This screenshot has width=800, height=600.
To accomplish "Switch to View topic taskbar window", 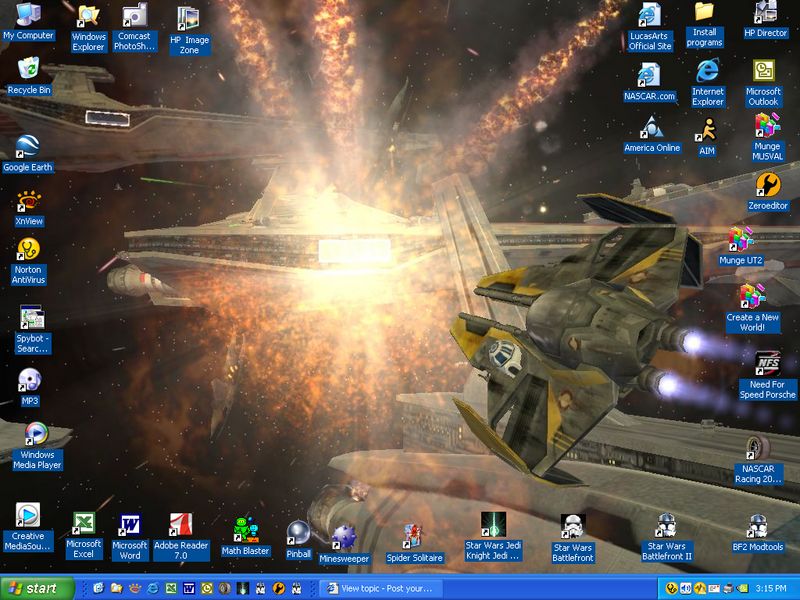I will 380,588.
